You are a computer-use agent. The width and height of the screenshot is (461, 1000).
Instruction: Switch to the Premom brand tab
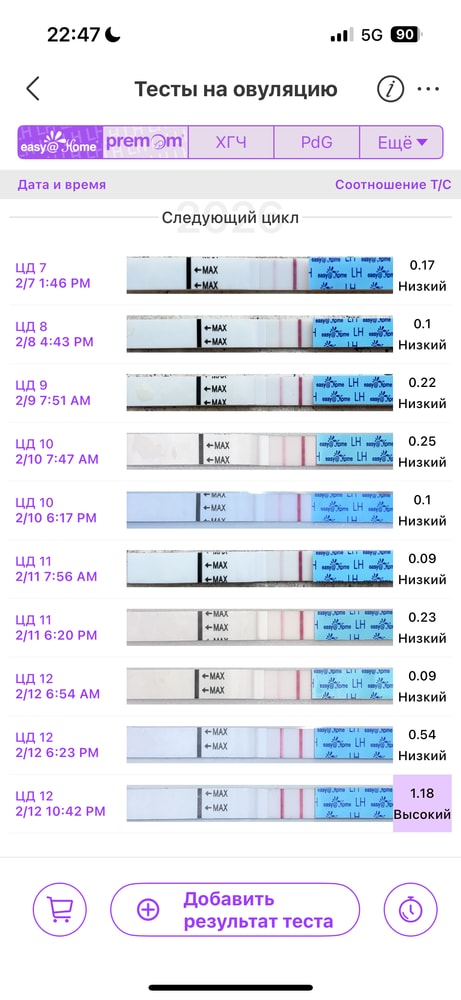coord(145,142)
